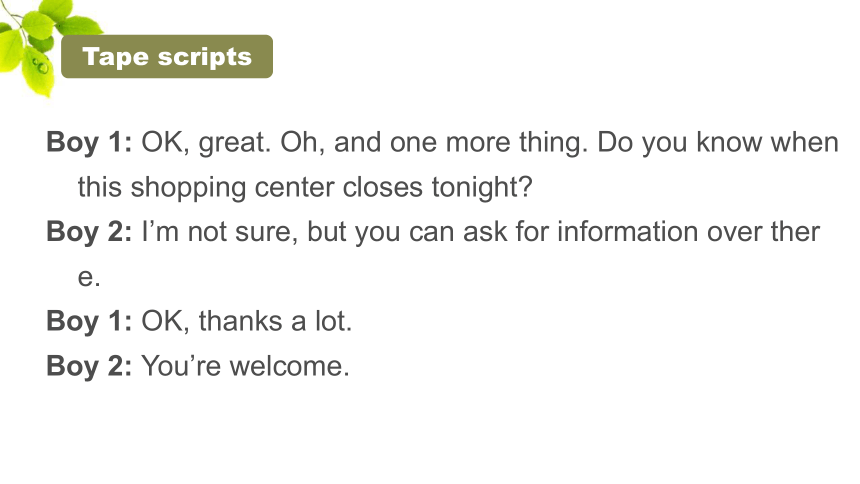The height and width of the screenshot is (484, 860).
Task: Click the words 'Do you know when'
Action: tap(718, 143)
